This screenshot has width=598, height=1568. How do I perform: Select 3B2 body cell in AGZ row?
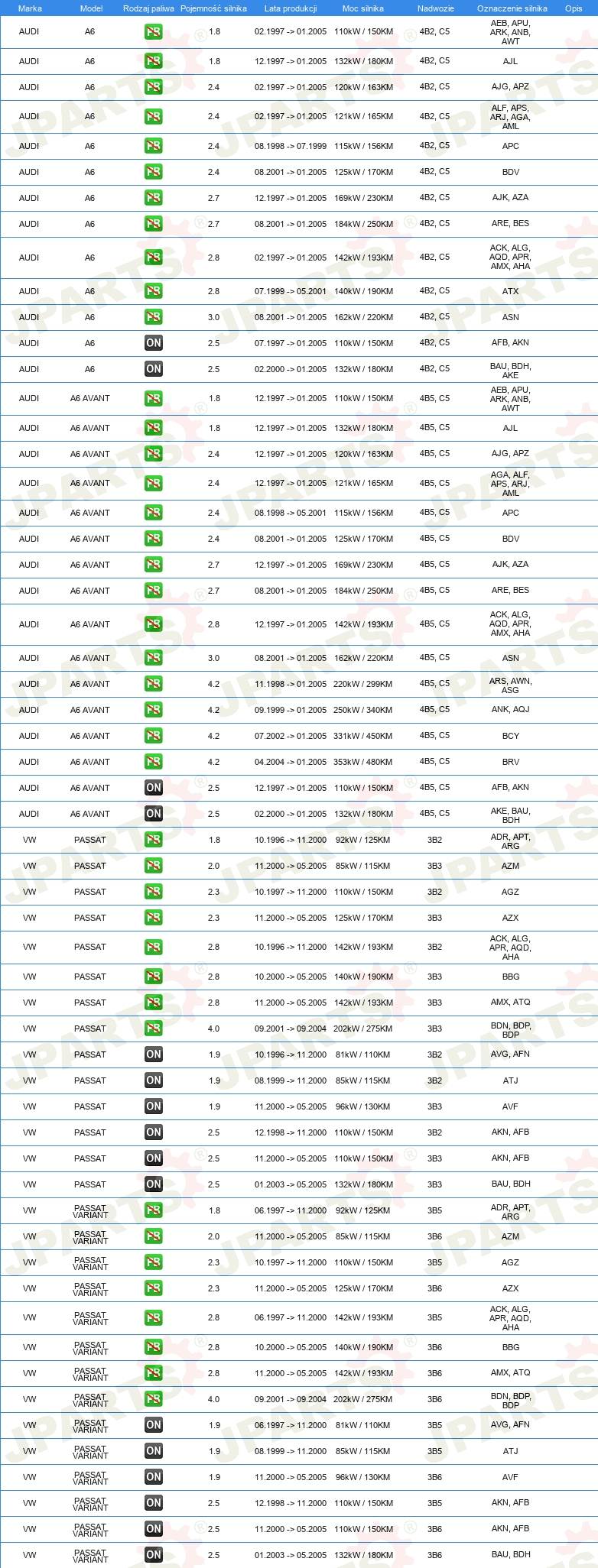435,892
